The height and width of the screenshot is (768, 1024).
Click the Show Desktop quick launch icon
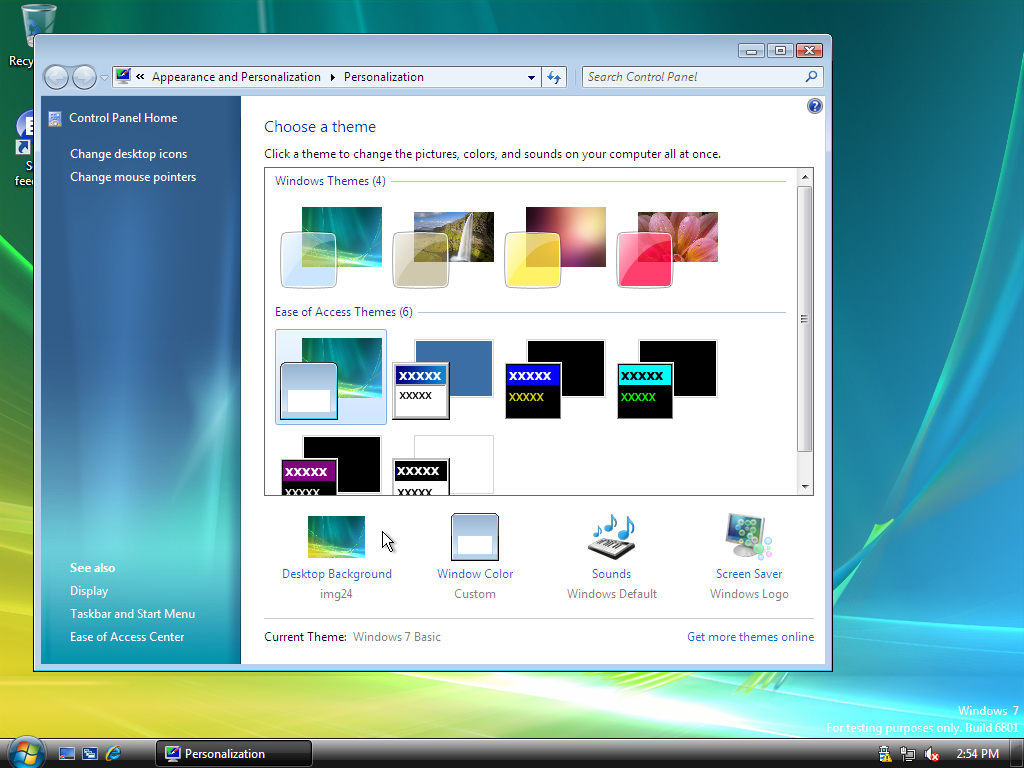coord(67,754)
